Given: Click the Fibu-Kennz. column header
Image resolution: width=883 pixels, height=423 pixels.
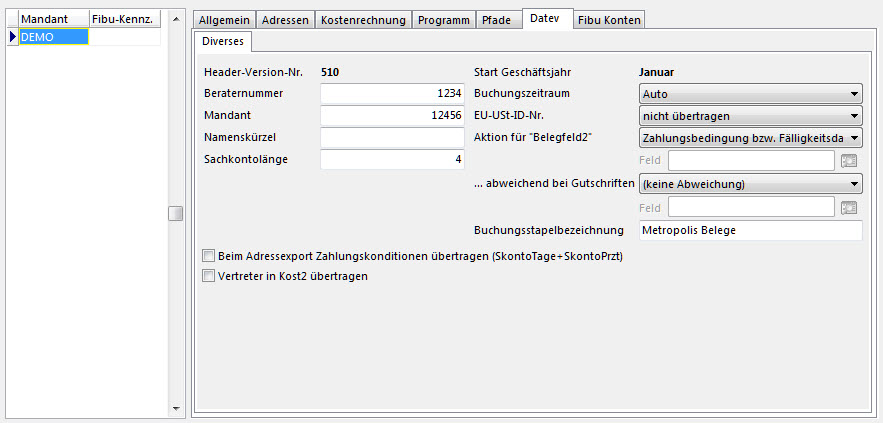Looking at the screenshot, I should tap(122, 19).
